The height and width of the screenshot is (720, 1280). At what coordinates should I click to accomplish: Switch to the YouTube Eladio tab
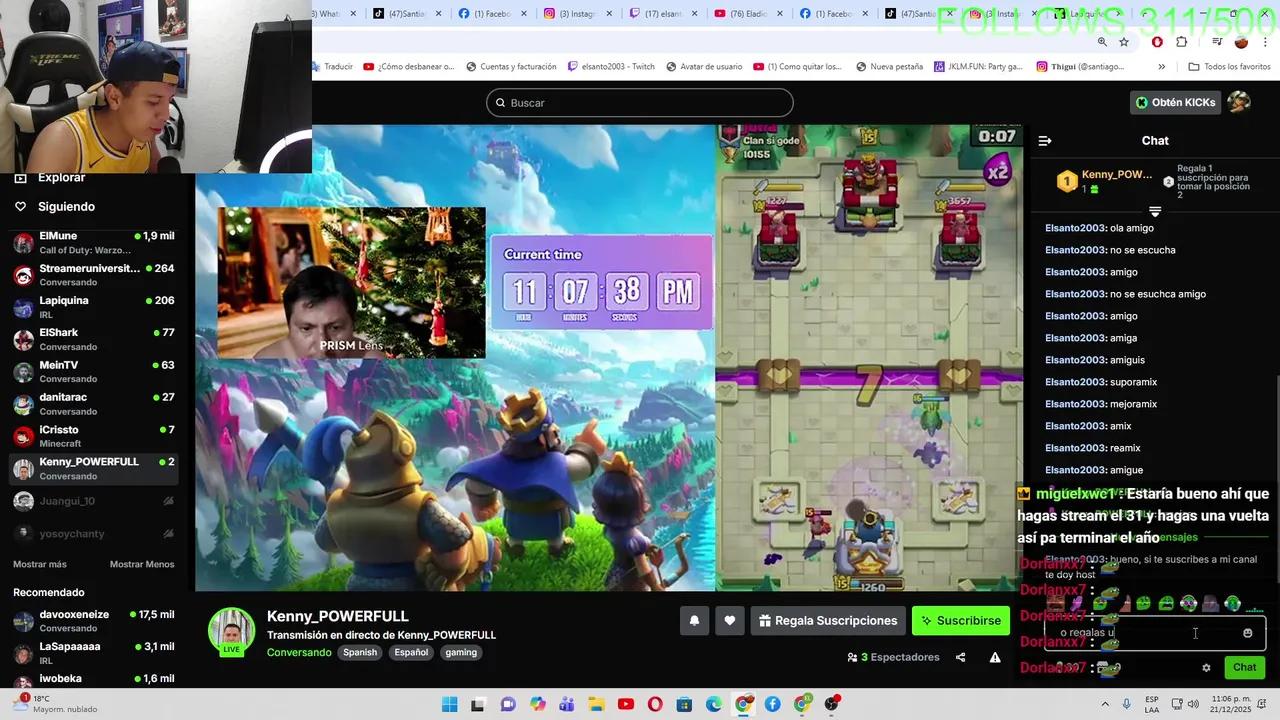pos(749,14)
